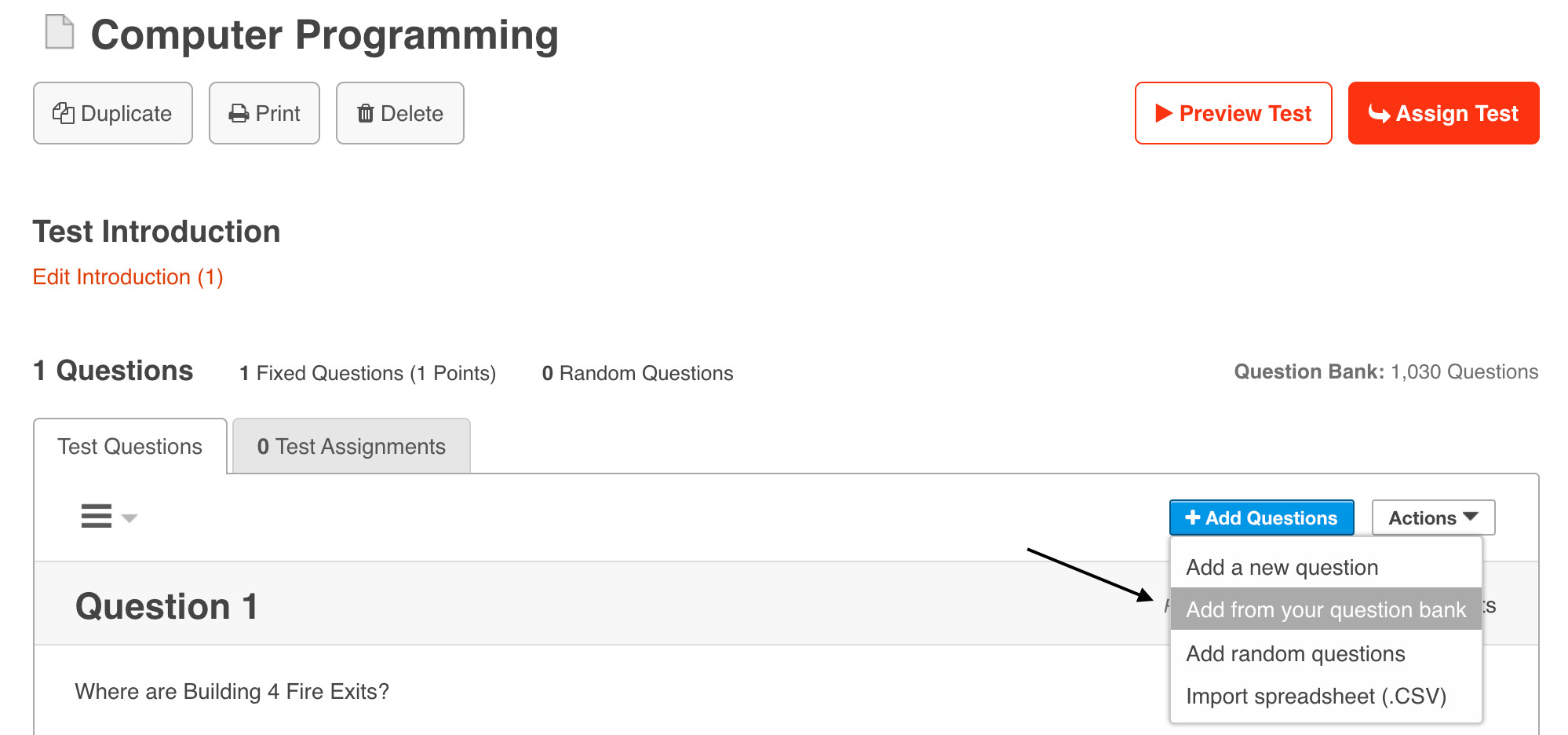Select Add a new question
Image resolution: width=1568 pixels, height=735 pixels.
[x=1282, y=567]
